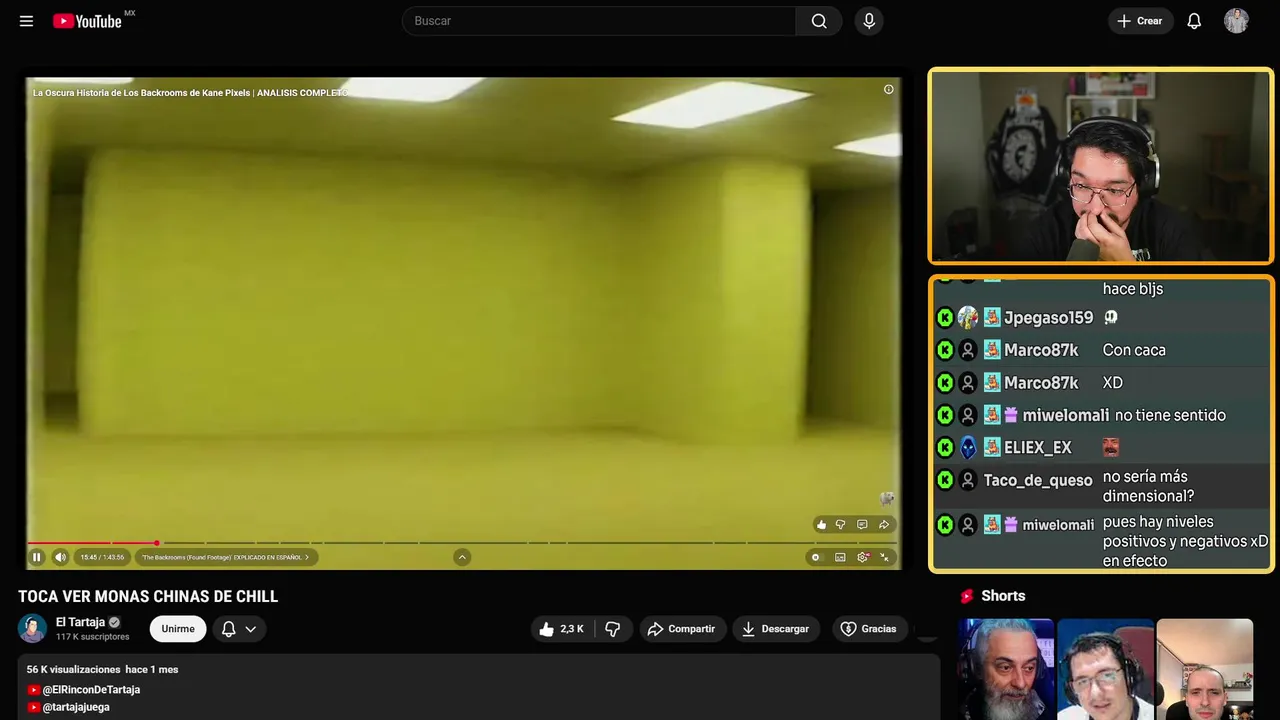
Task: Open the El Tartaja channel name link
Action: (80, 622)
